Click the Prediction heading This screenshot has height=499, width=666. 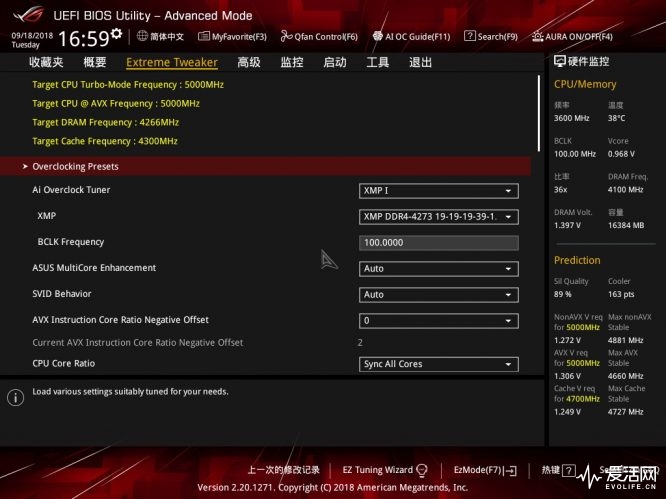coord(577,260)
